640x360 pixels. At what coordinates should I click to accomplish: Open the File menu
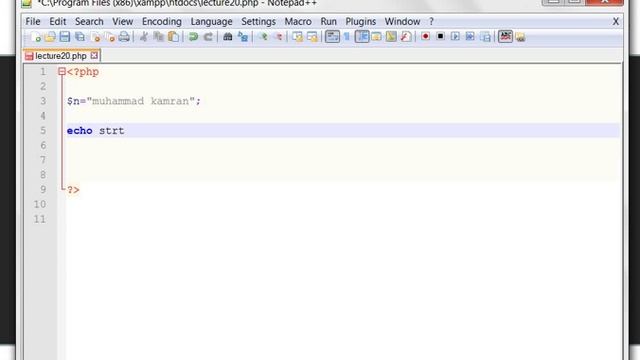[x=33, y=21]
